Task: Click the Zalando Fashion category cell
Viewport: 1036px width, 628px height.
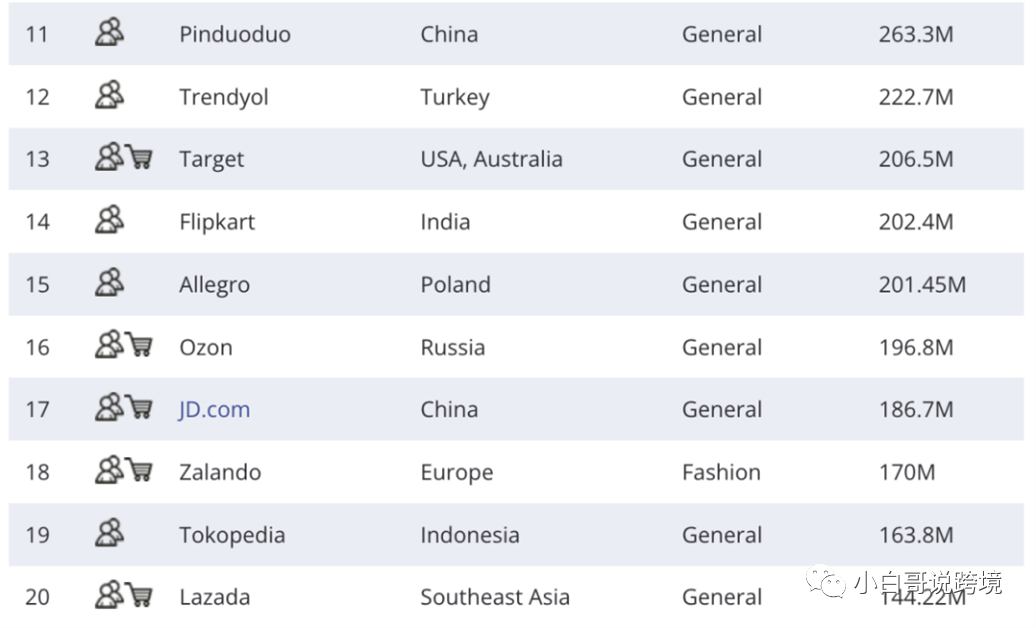Action: 721,472
